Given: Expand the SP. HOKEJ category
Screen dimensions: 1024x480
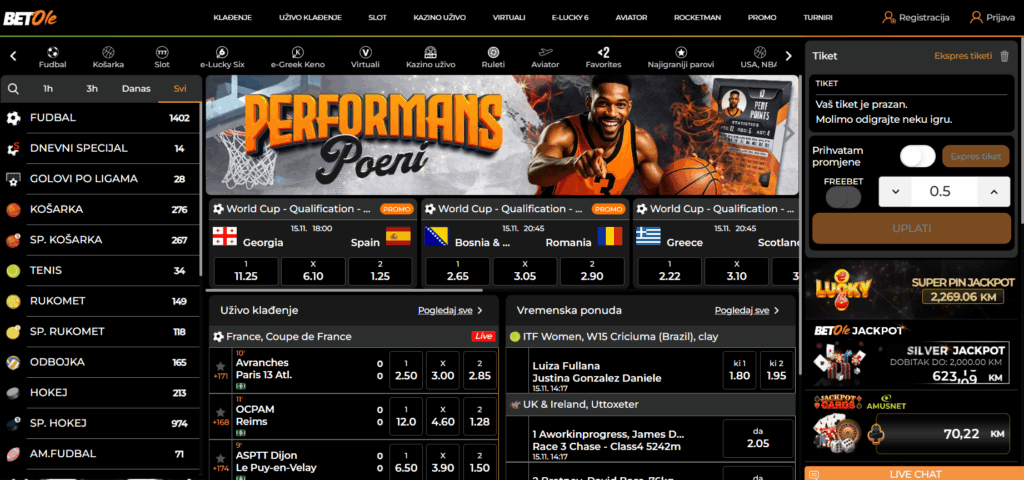Looking at the screenshot, I should pos(101,423).
